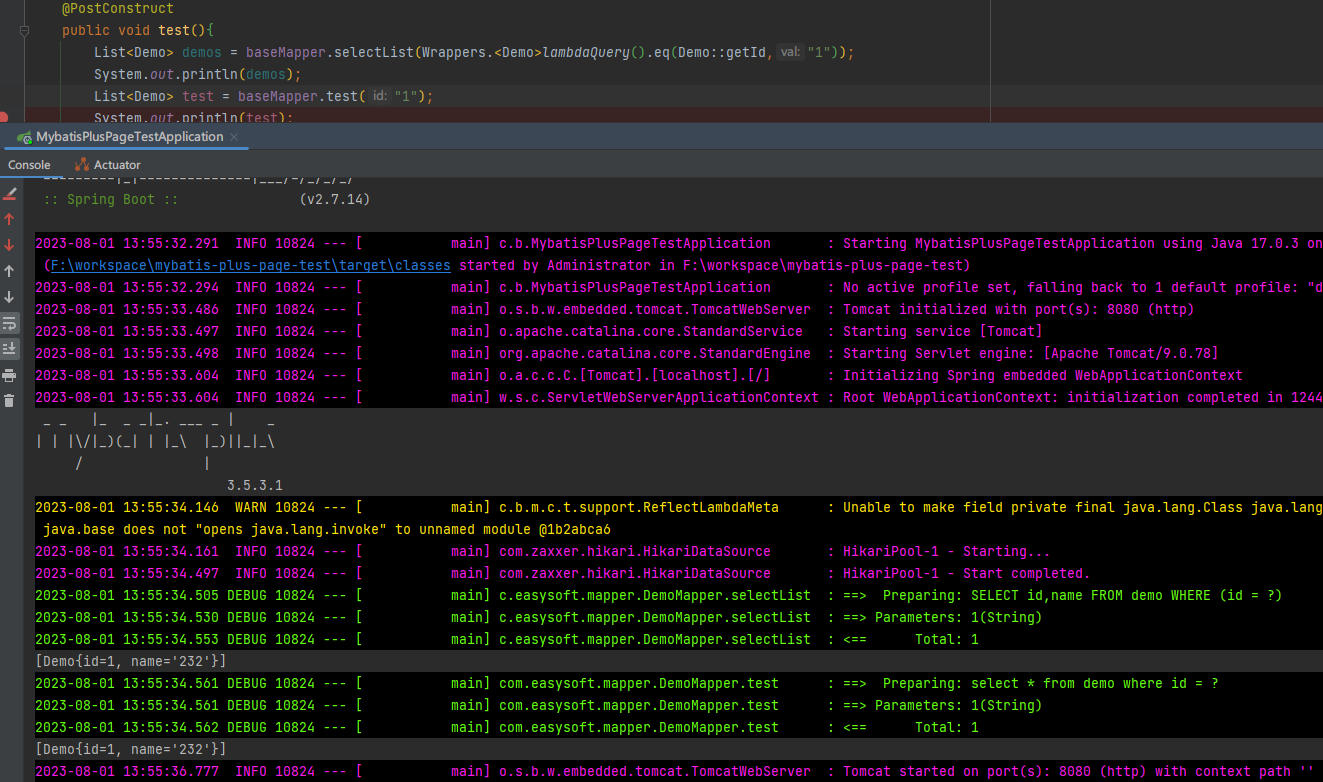Switch to the Actuator tab
Screen dimensions: 1323x782
(x=108, y=165)
